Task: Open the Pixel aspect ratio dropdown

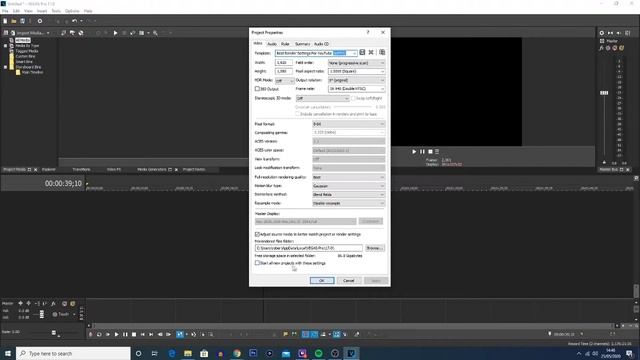Action: pos(356,71)
